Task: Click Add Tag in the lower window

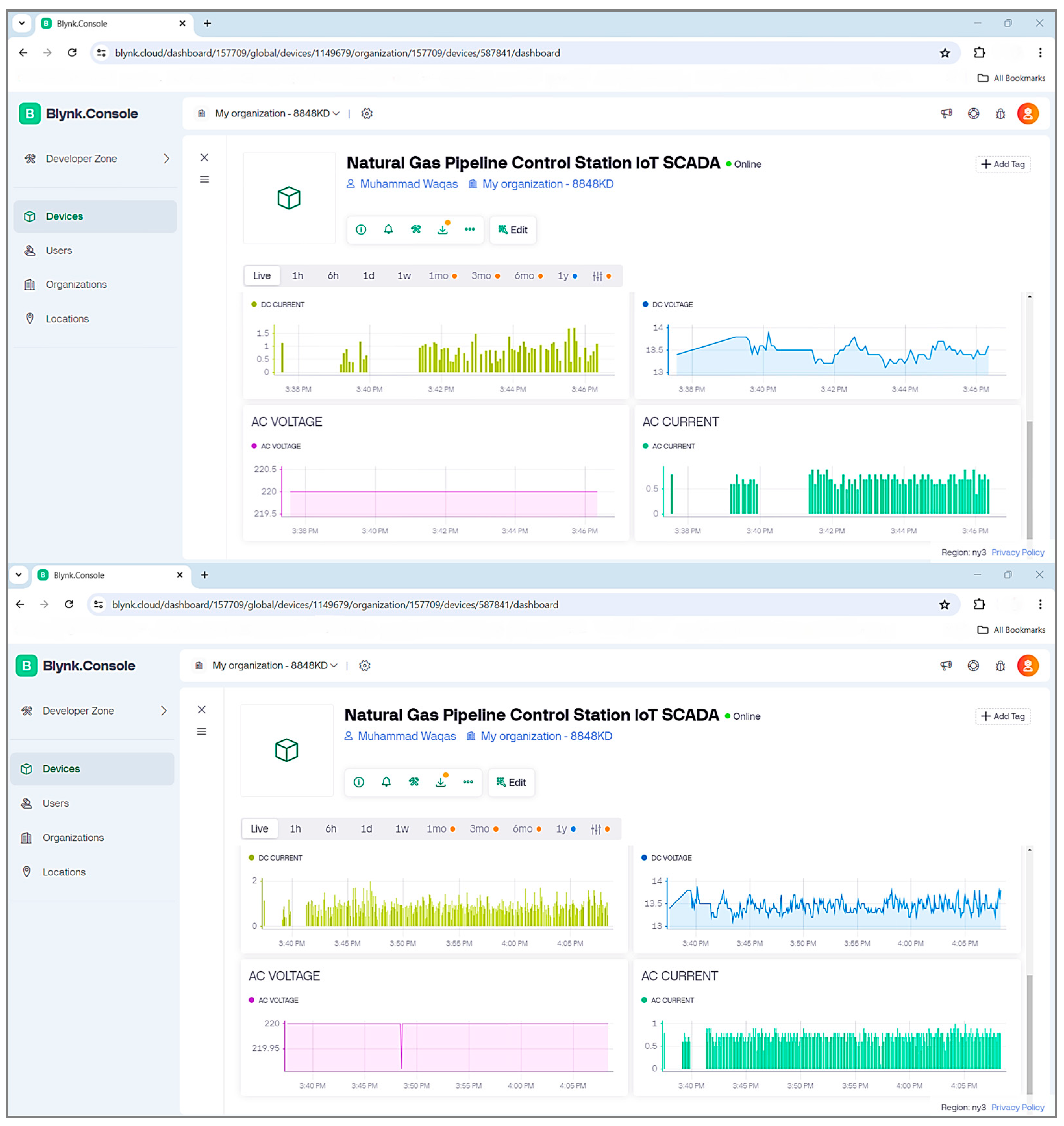Action: click(1002, 716)
